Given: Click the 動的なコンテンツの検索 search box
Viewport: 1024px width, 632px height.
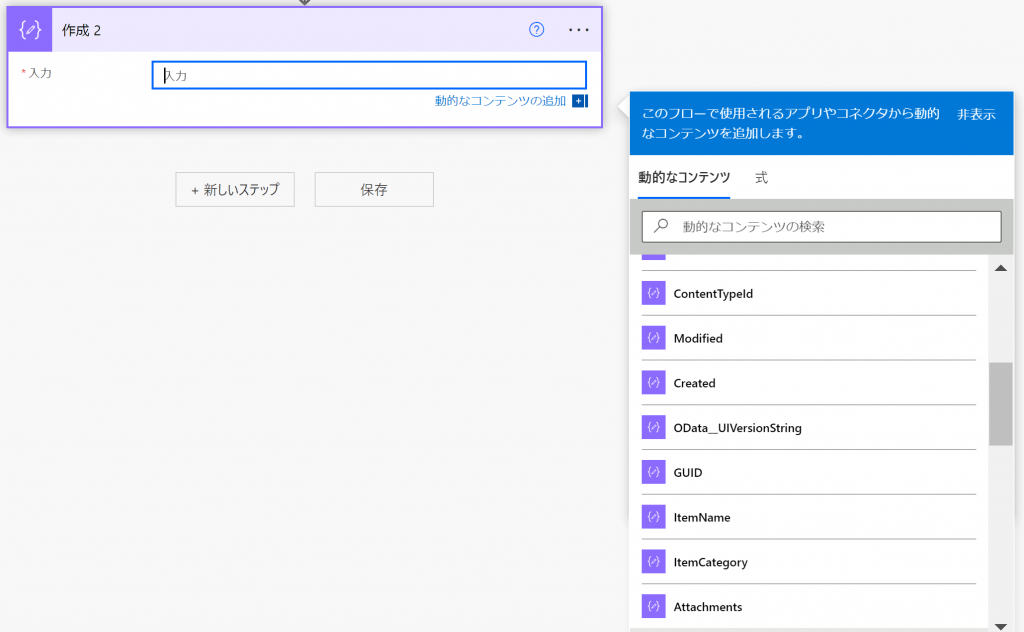Looking at the screenshot, I should tap(822, 227).
